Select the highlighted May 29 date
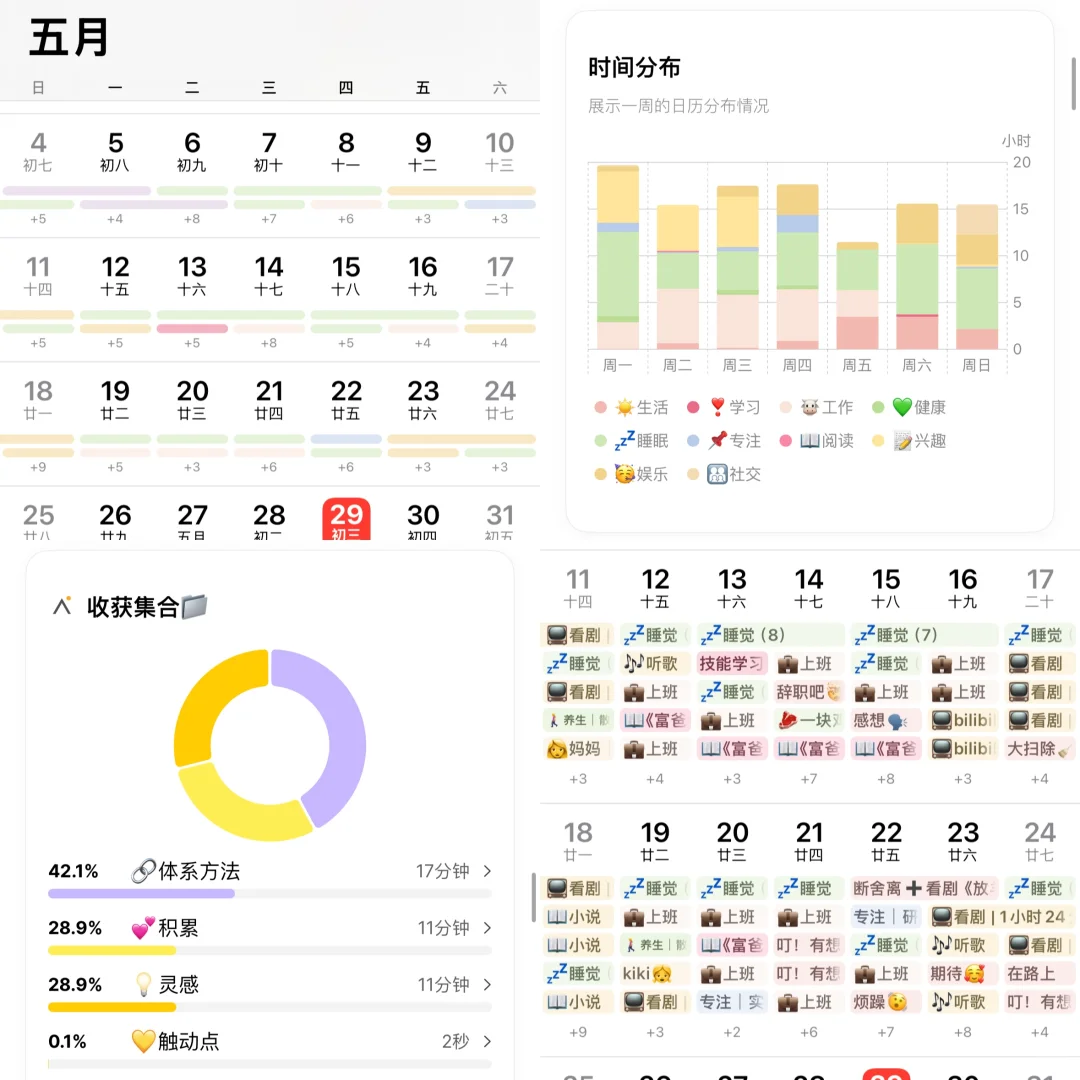This screenshot has height=1080, width=1080. pos(345,516)
